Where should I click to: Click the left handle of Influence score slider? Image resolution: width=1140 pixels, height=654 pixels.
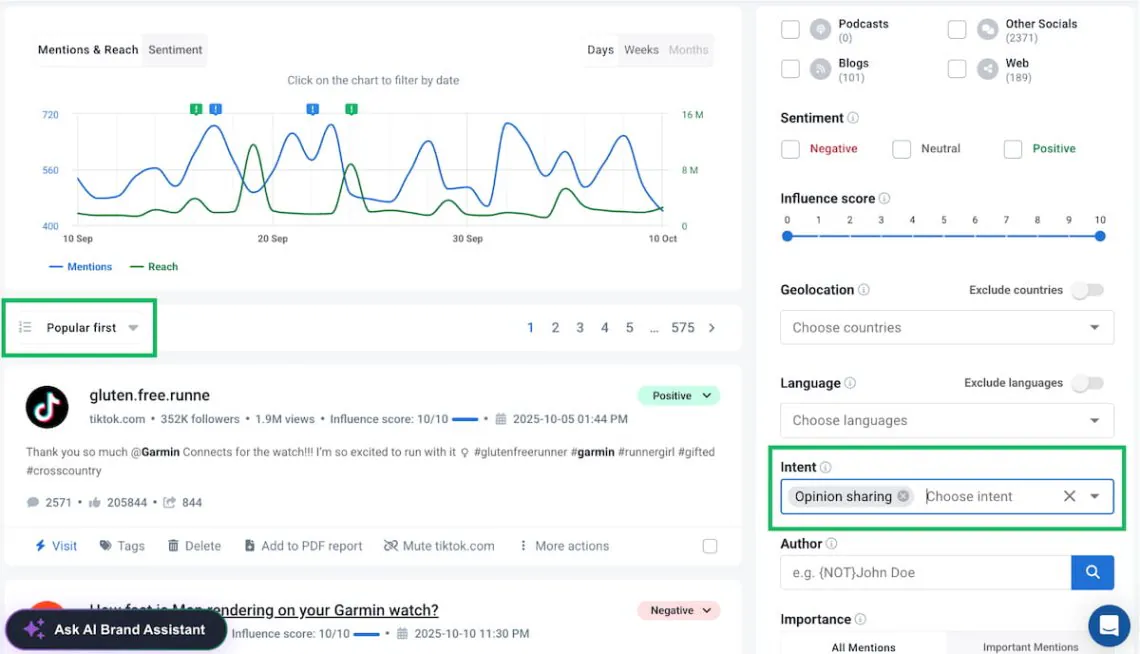[787, 236]
